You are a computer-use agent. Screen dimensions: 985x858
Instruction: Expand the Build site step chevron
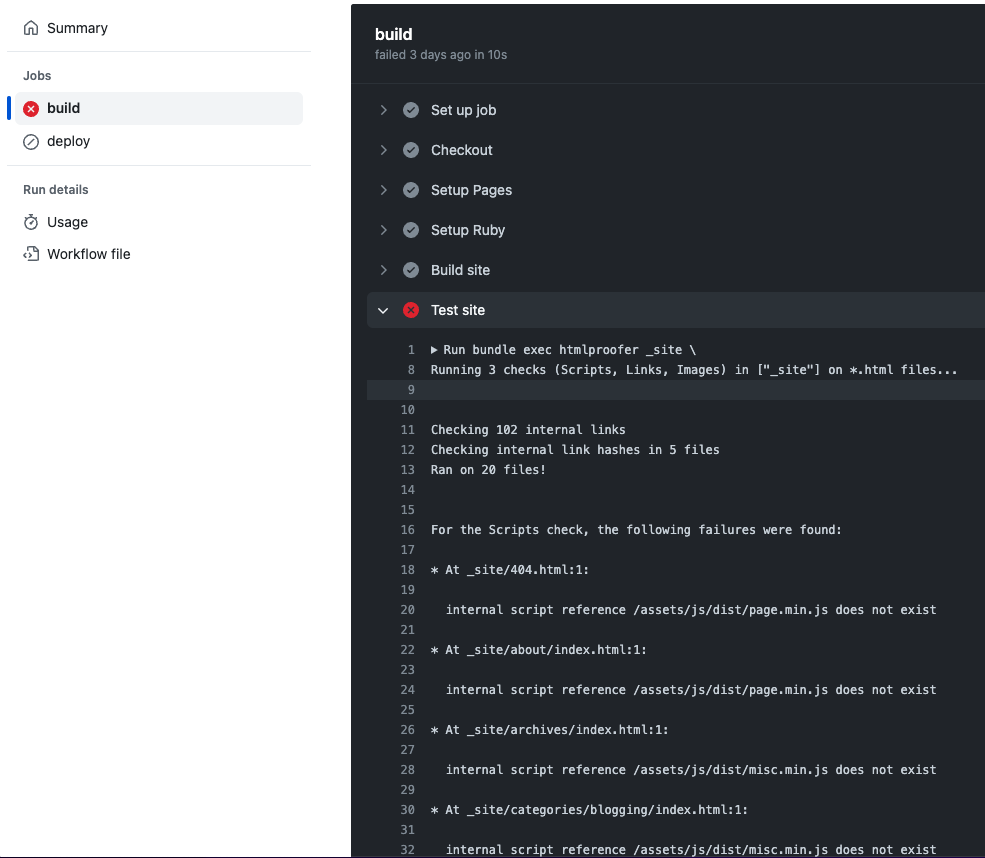coord(383,270)
